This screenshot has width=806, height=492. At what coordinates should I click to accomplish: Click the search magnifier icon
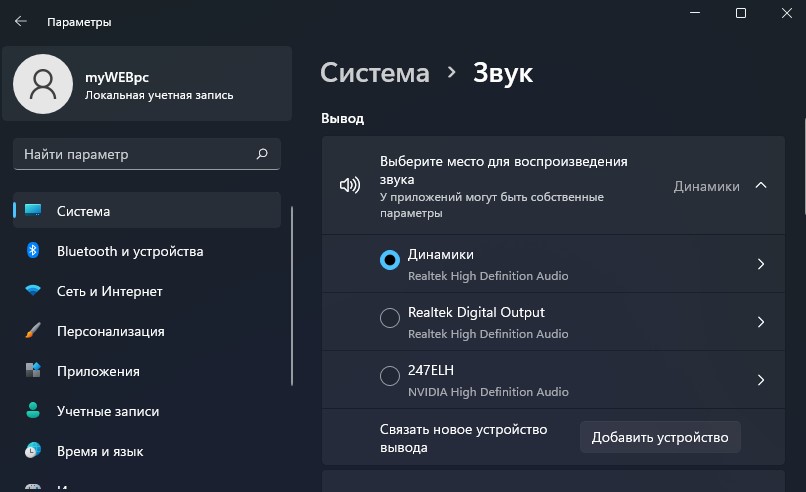(x=262, y=154)
